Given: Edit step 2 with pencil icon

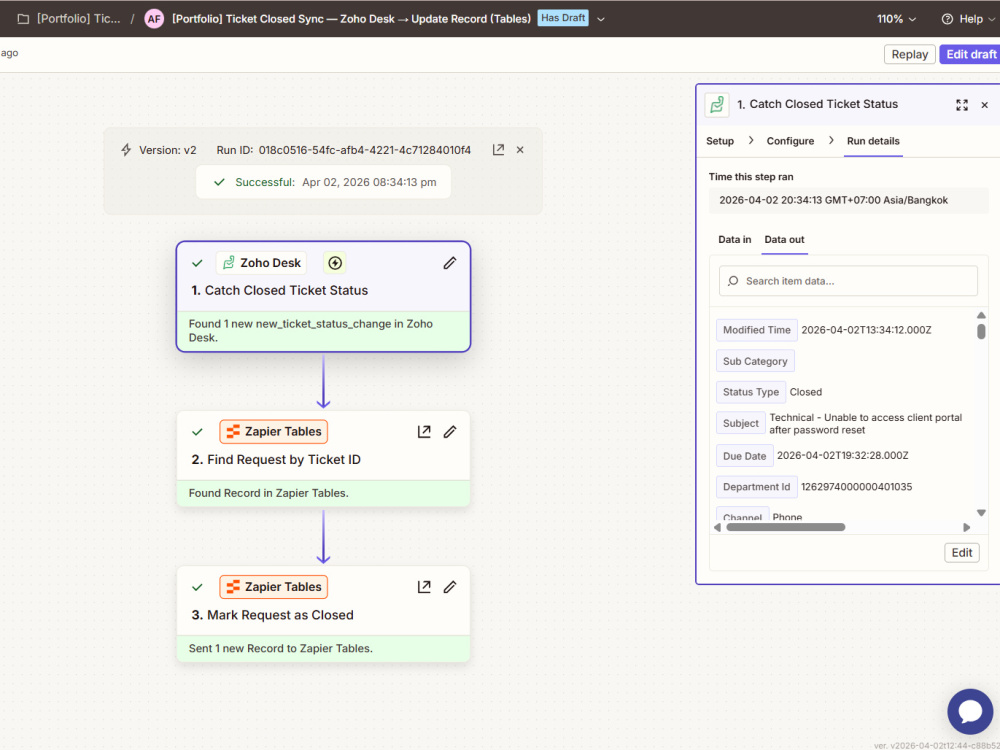Looking at the screenshot, I should [x=450, y=432].
